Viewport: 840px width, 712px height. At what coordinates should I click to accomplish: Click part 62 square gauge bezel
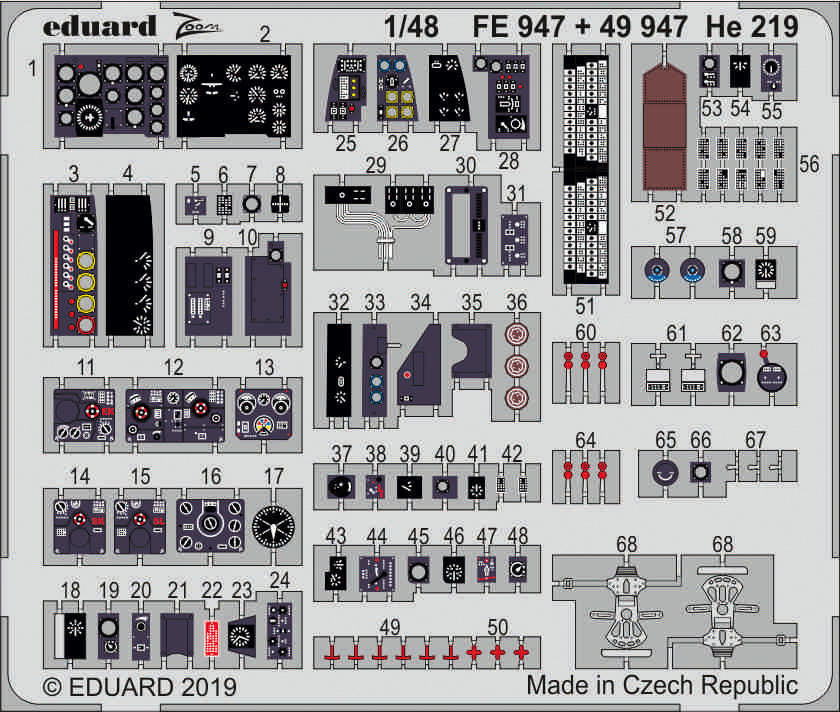pyautogui.click(x=731, y=371)
